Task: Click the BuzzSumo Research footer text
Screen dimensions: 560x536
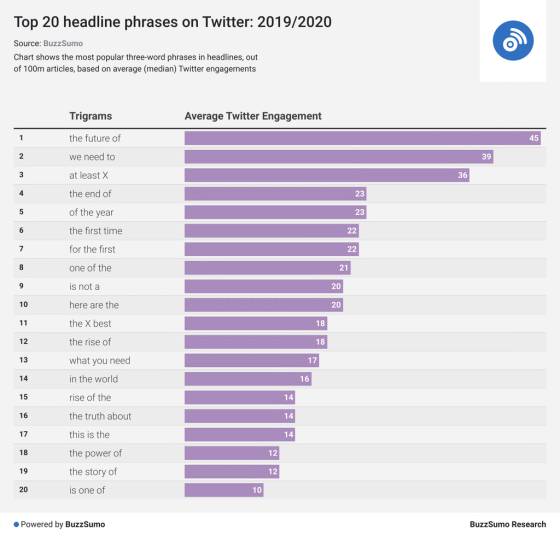Action: pyautogui.click(x=508, y=524)
